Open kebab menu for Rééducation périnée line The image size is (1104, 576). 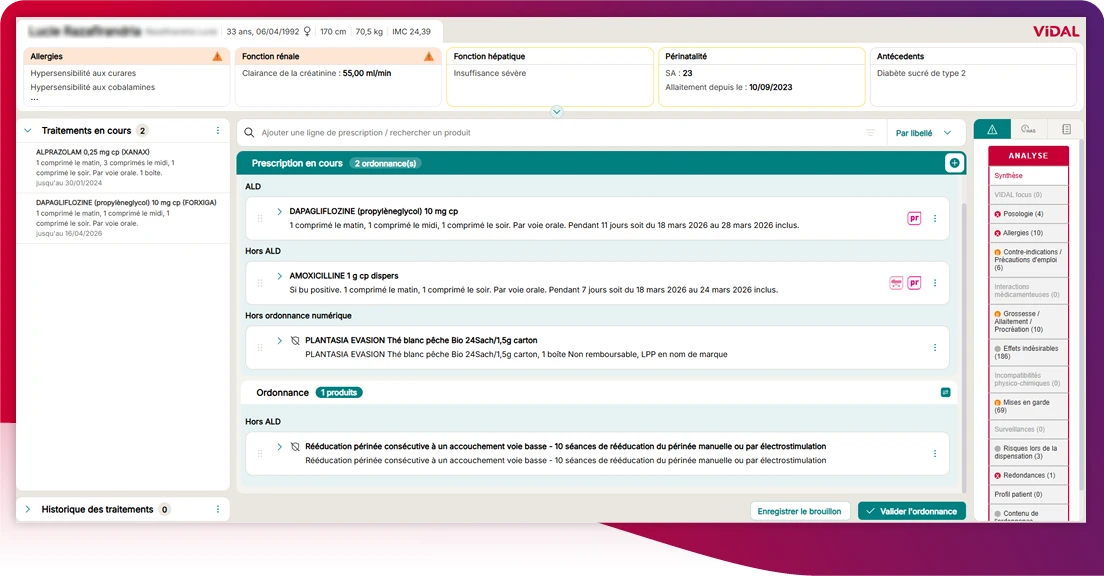tap(935, 453)
